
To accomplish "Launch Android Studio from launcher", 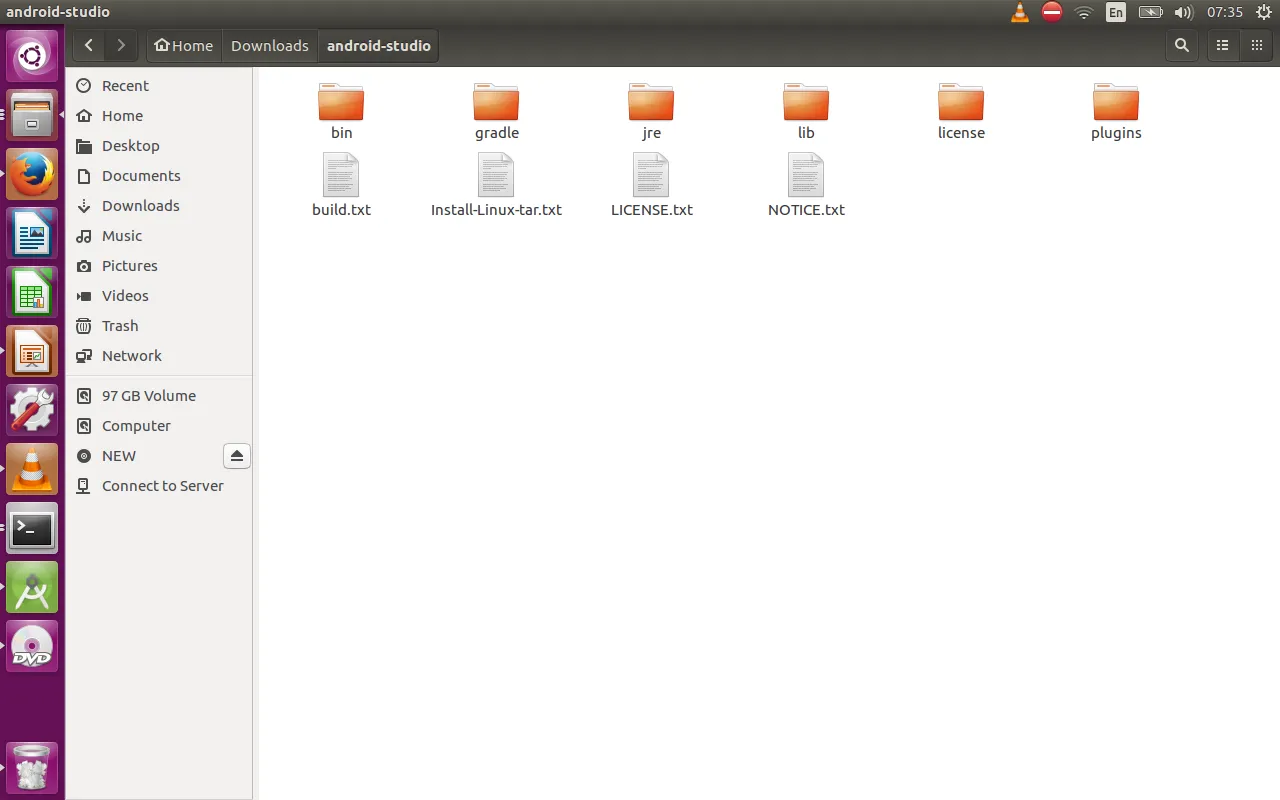I will click(x=32, y=588).
